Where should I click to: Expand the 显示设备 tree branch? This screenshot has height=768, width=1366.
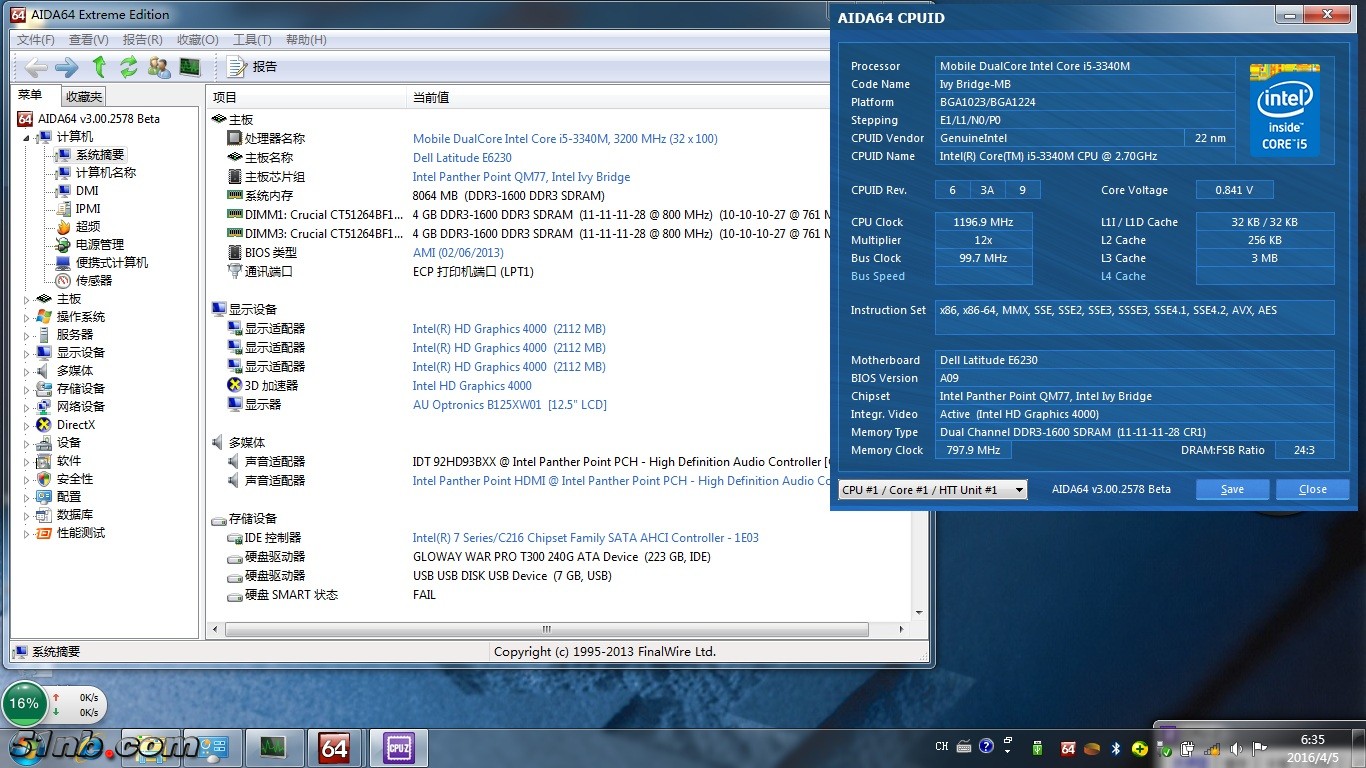click(x=28, y=353)
